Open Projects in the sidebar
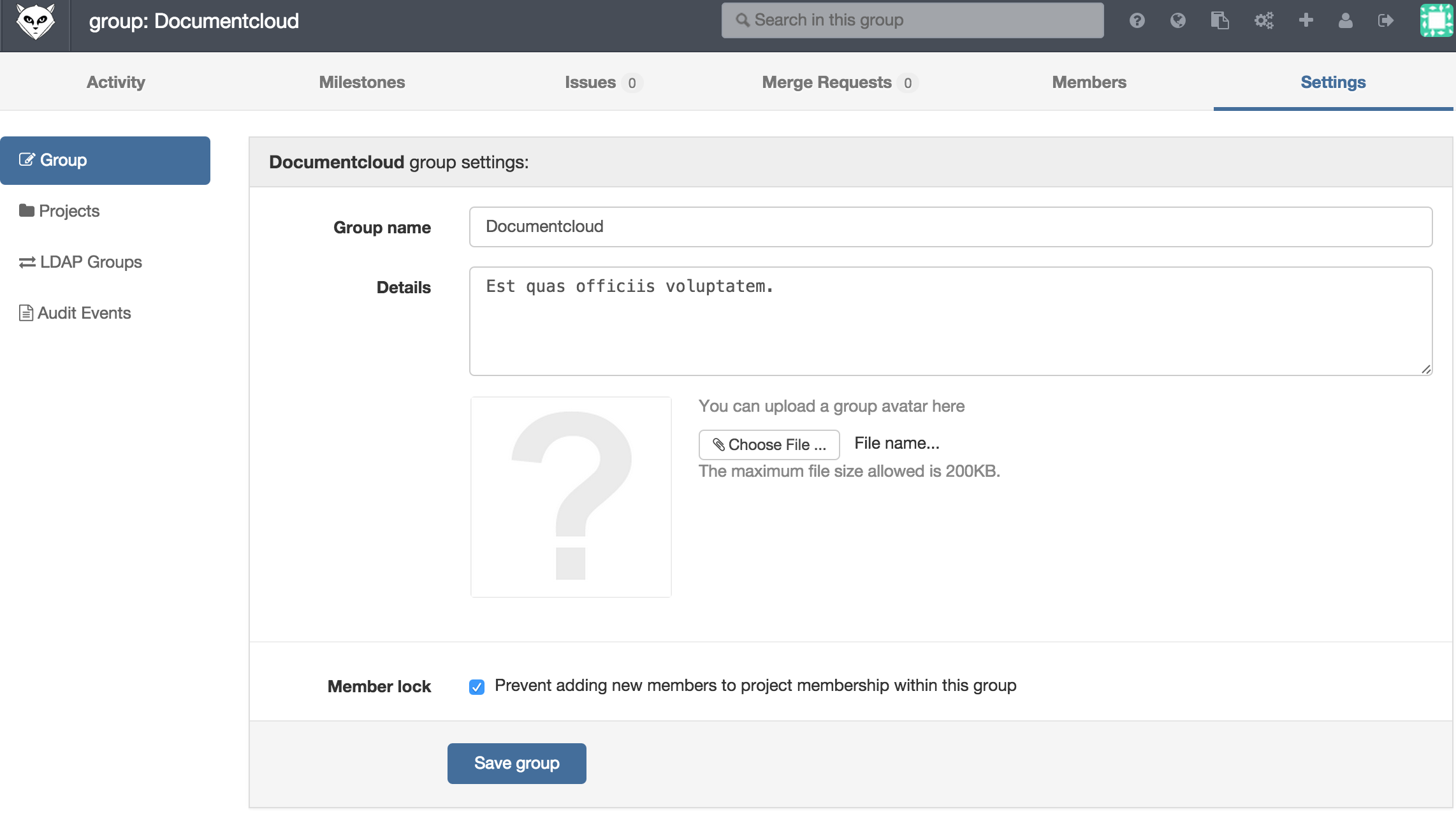 59,211
